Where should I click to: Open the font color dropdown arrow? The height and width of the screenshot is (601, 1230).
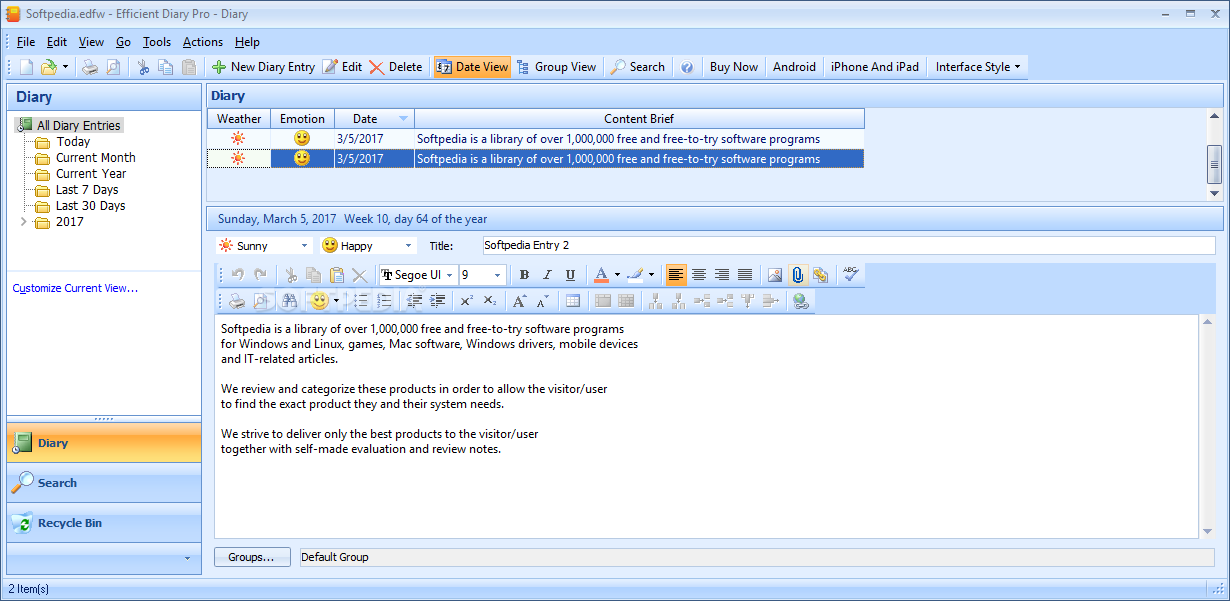(x=617, y=275)
